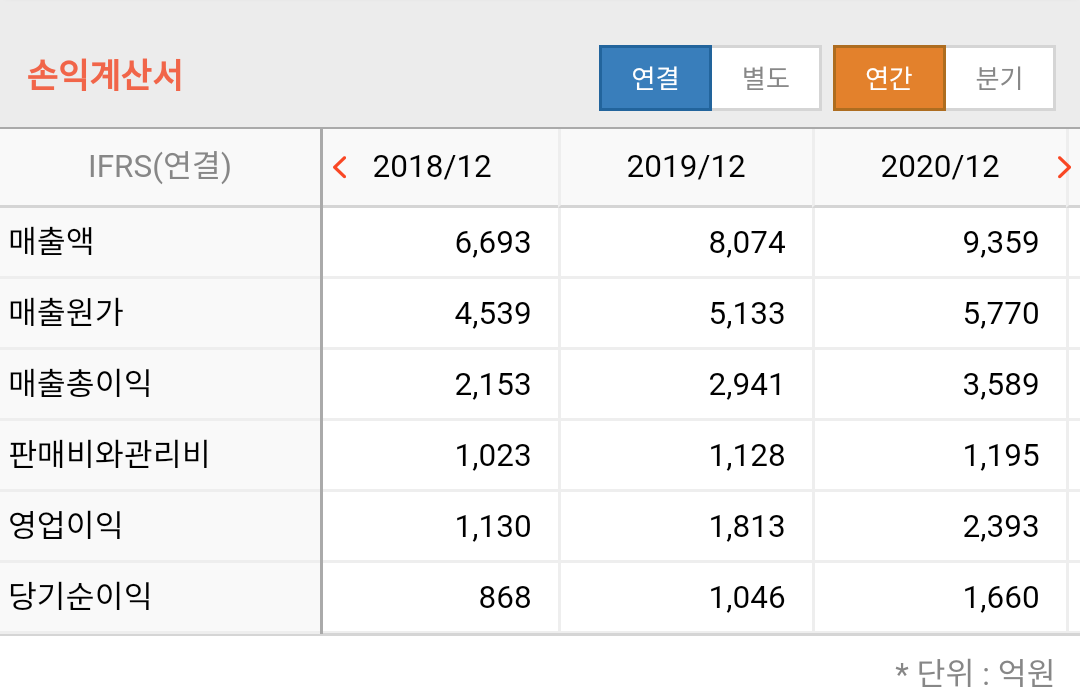Click the 9,359 revenue value
Viewport: 1080px width, 692px height.
pyautogui.click(x=1001, y=242)
